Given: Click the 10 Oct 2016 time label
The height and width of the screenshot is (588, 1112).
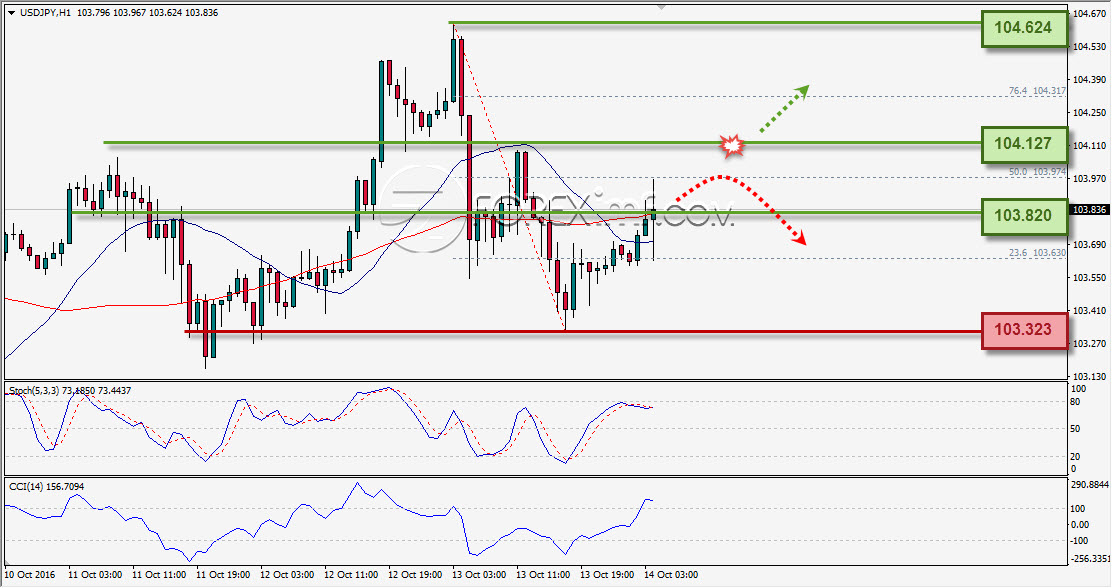Looking at the screenshot, I should [x=30, y=575].
